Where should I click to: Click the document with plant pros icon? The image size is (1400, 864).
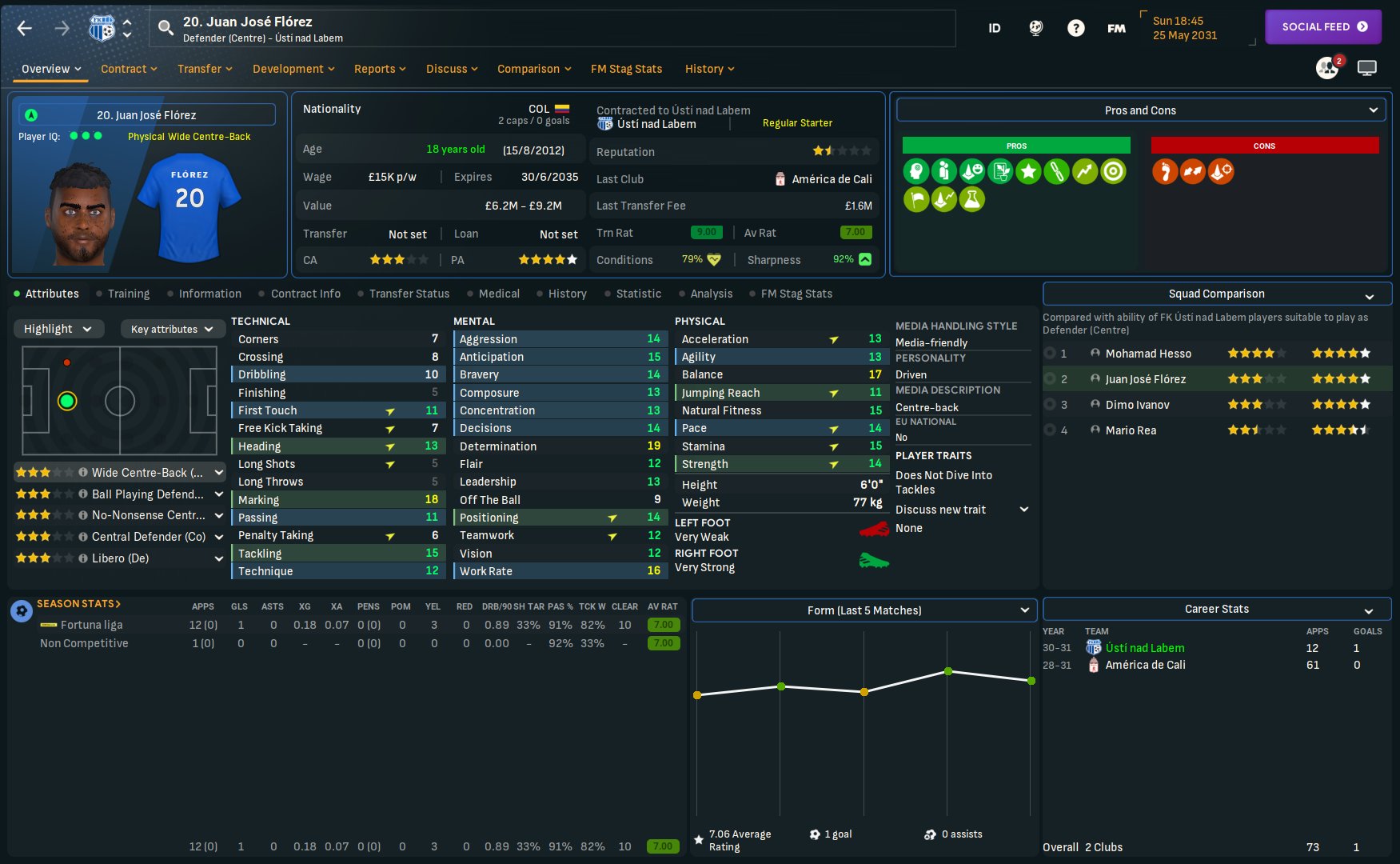[1000, 171]
